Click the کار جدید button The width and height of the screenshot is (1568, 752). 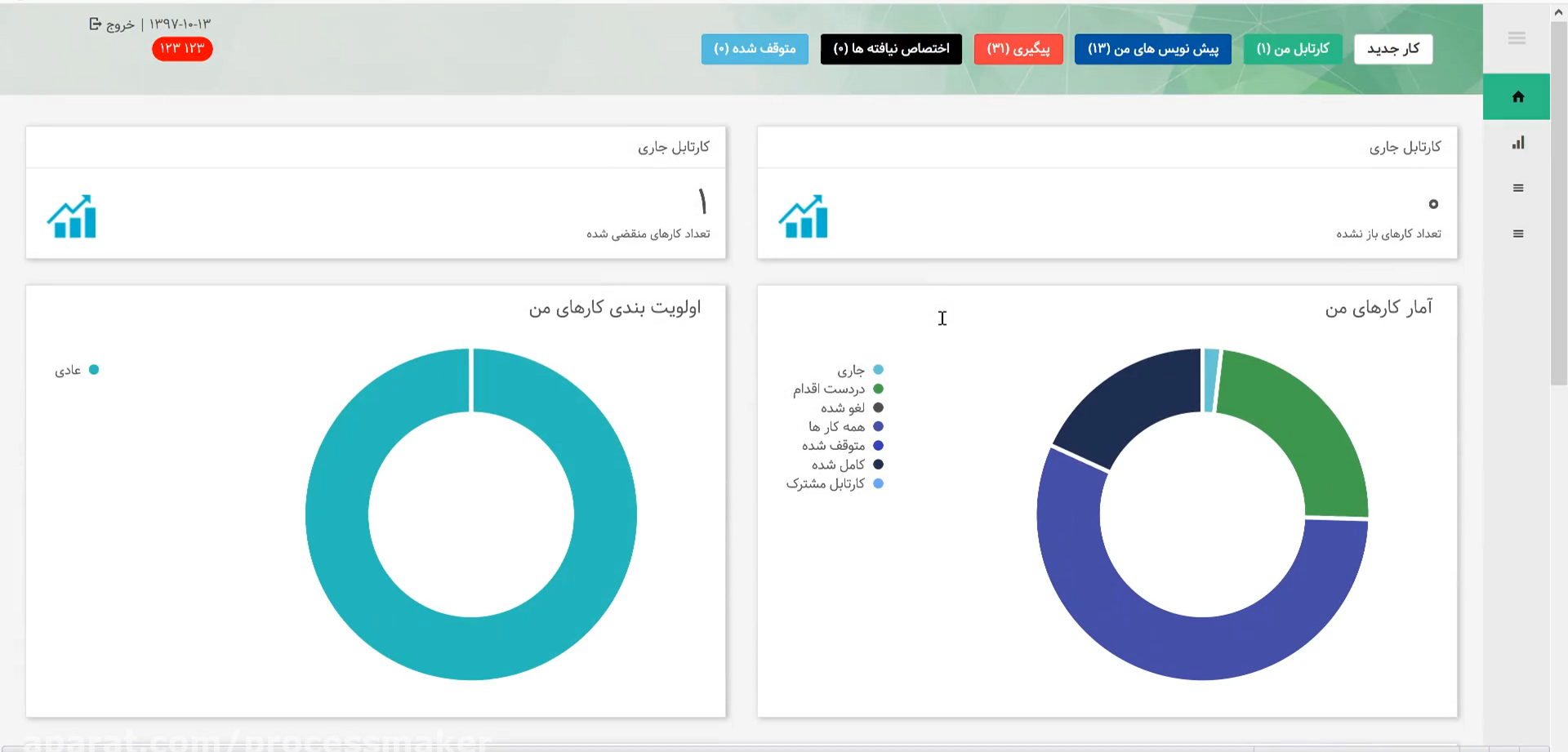pyautogui.click(x=1392, y=49)
